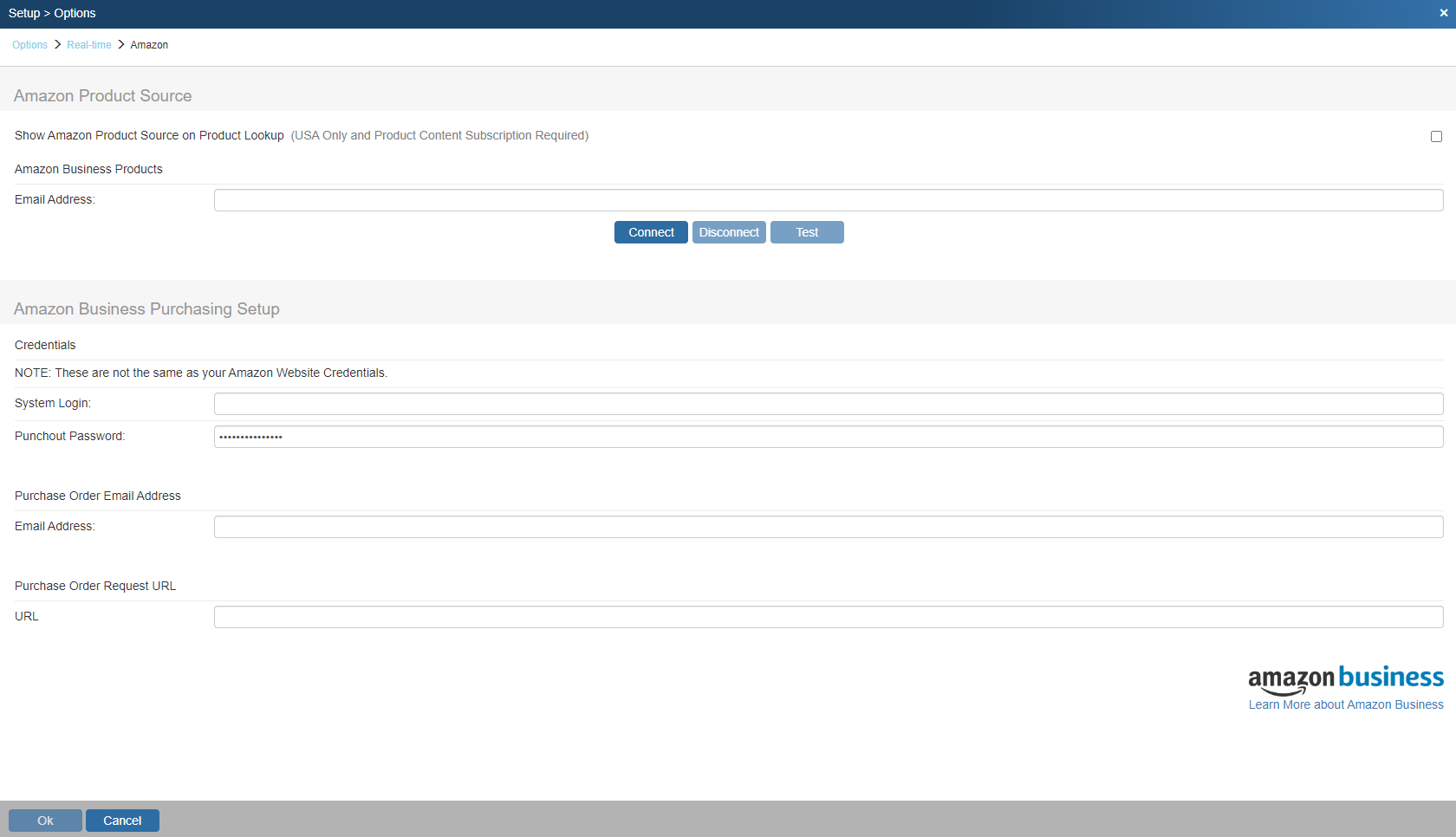Click the USA Only subscription required note
1456x837 pixels.
coord(439,135)
